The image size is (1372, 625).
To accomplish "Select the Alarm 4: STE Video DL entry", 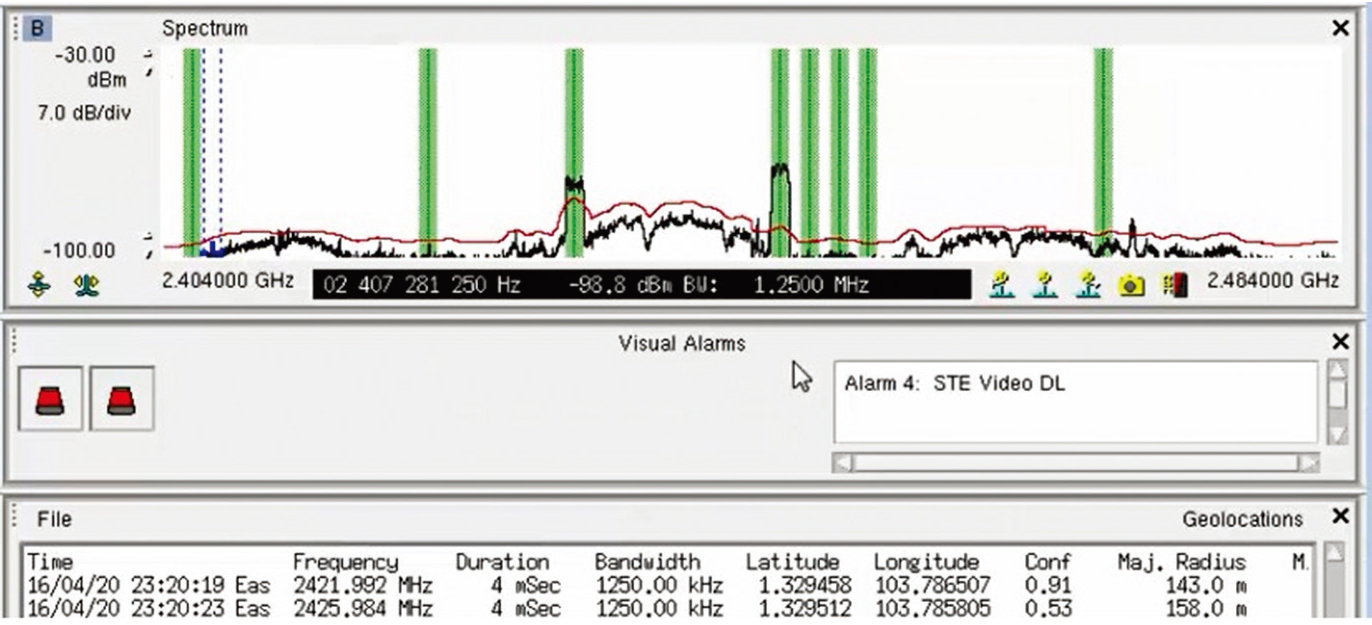I will 954,384.
